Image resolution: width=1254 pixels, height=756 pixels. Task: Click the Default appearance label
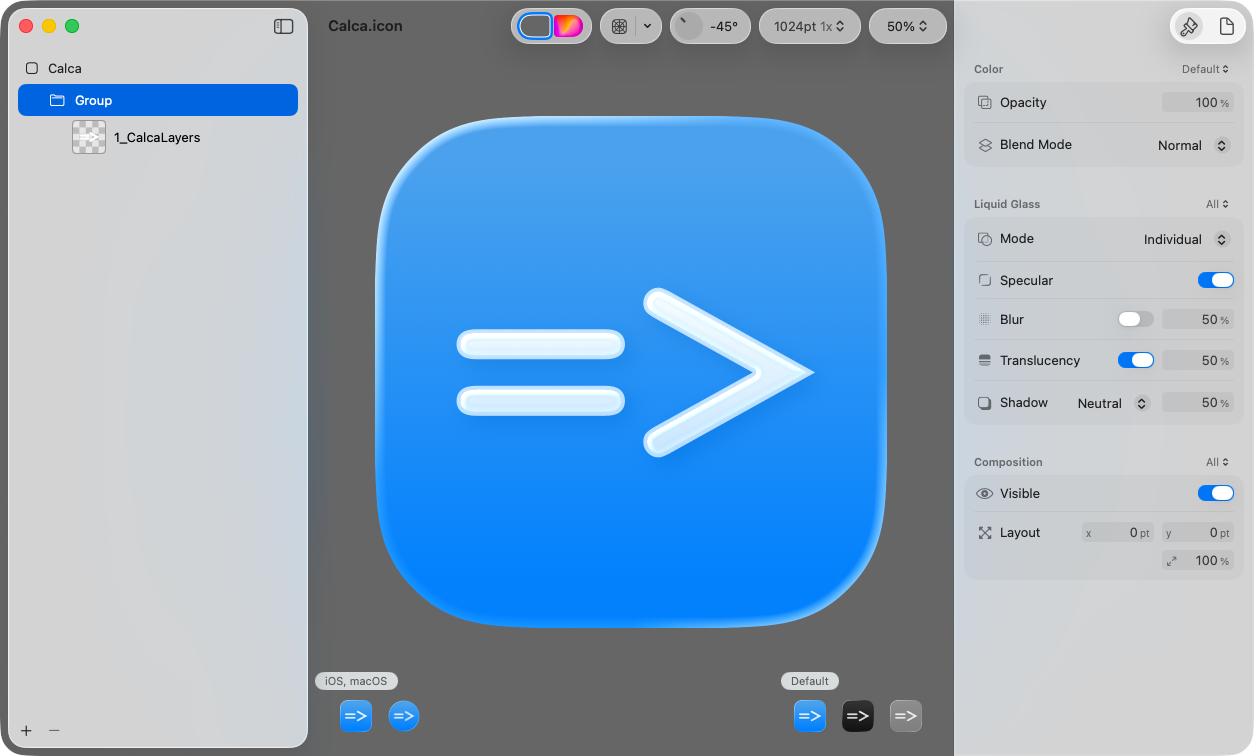click(810, 681)
